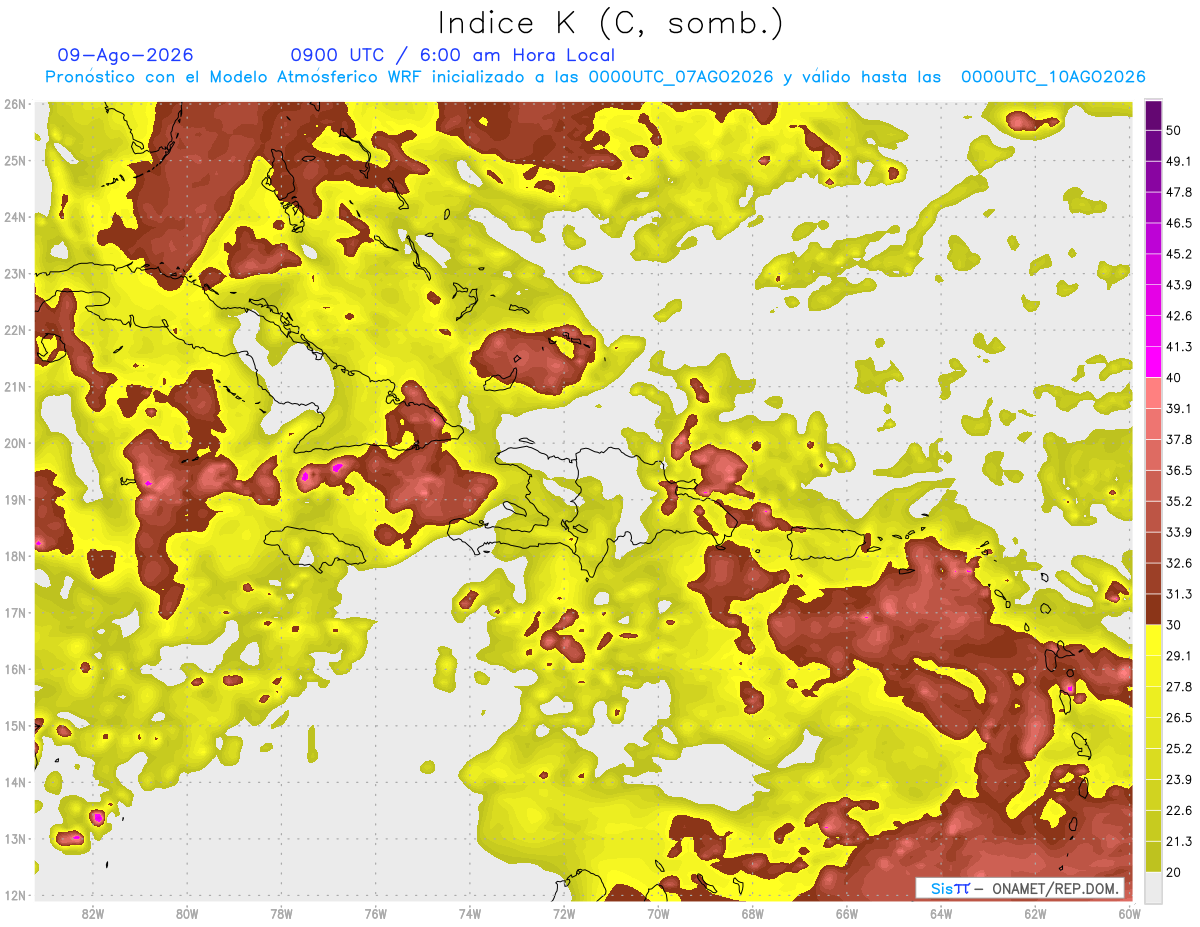
Task: Click longitude label "76W"
Action: coord(375,914)
